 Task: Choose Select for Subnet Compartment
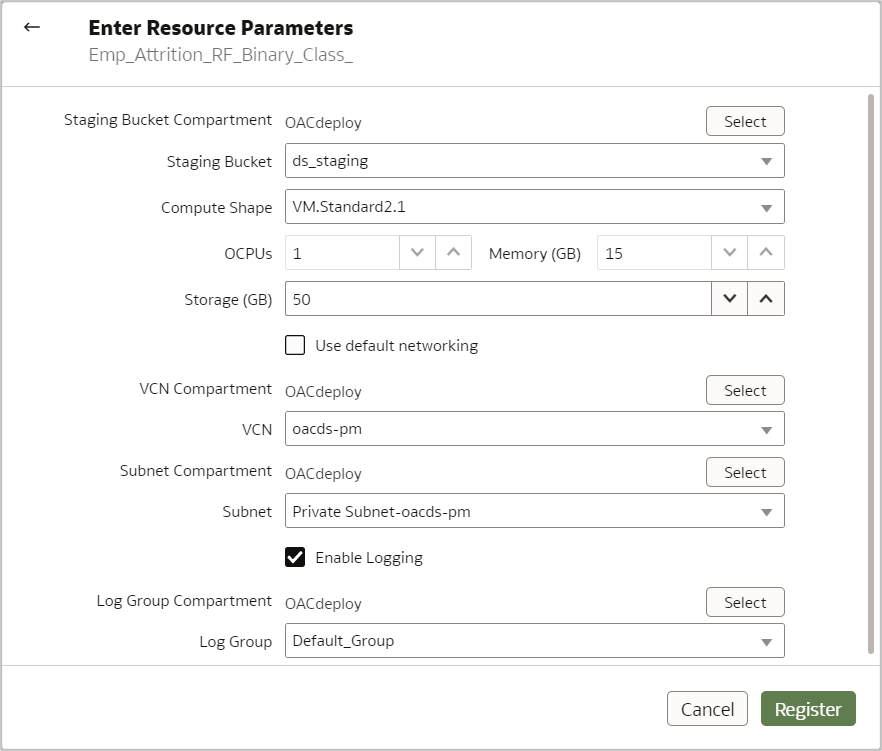coord(745,473)
